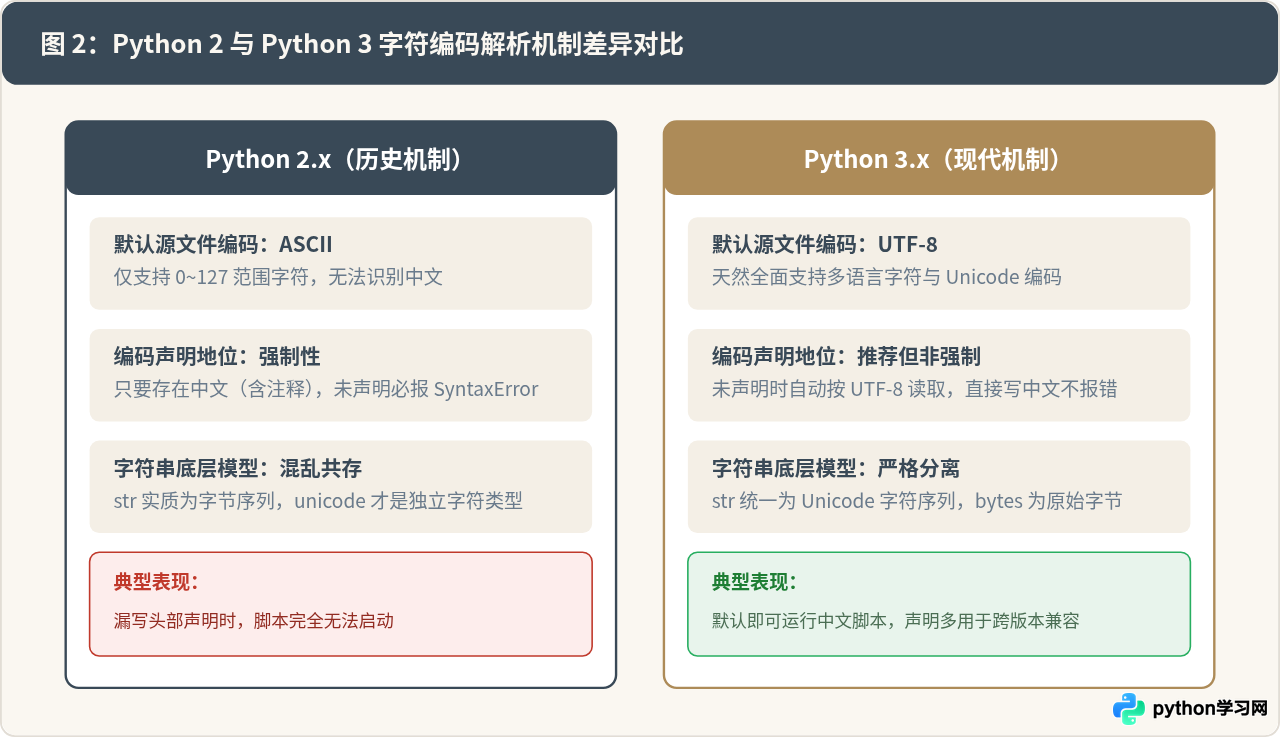The image size is (1280, 738).
Task: Click the red "典型表现：" label
Action: point(156,582)
